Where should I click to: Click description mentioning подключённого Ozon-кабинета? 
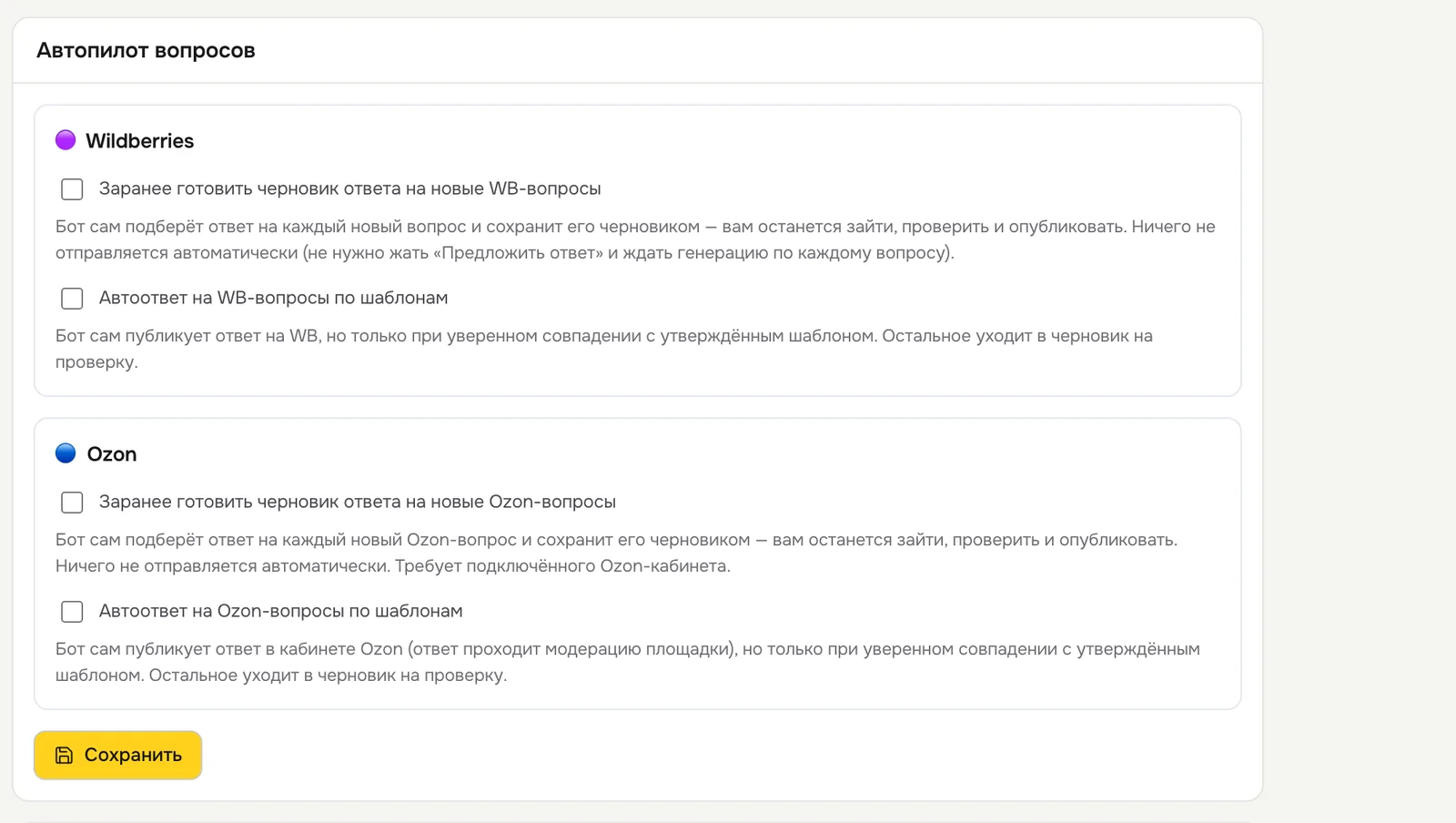616,553
